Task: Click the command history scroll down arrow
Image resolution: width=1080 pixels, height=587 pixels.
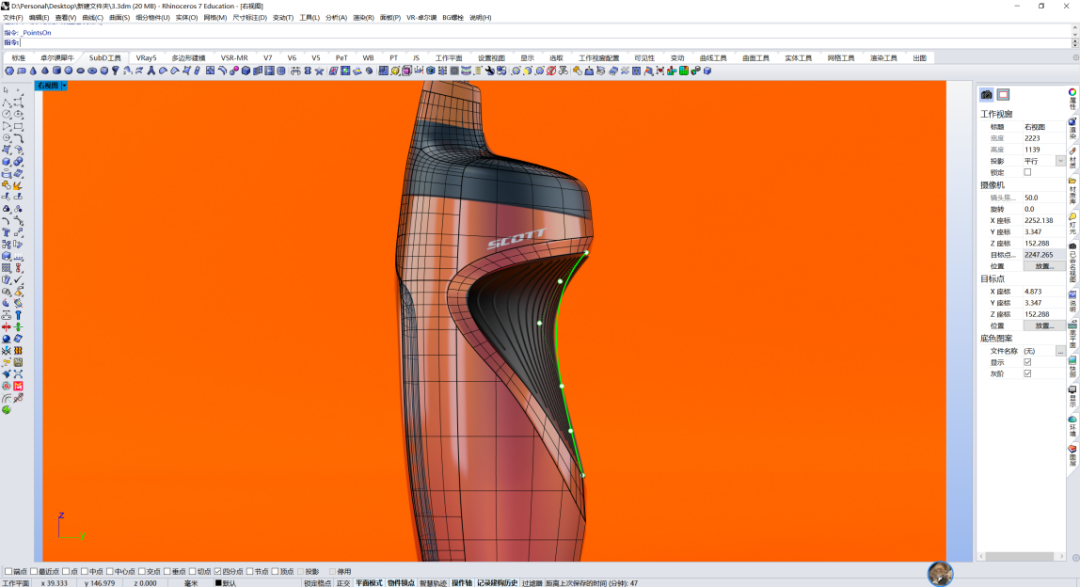Action: (1075, 33)
